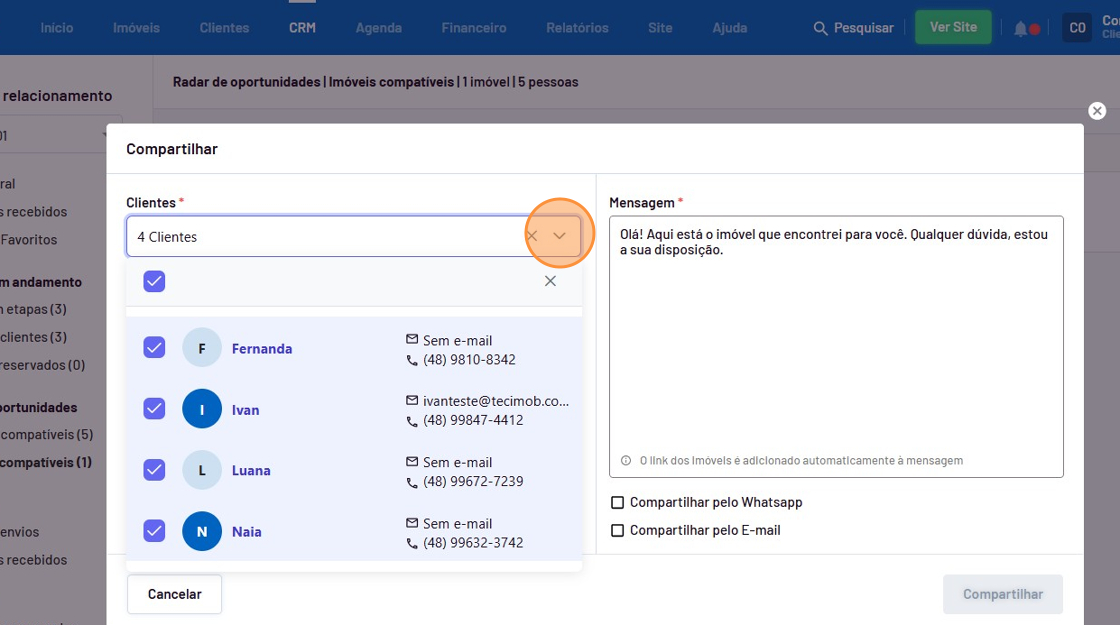Collapse the Clientes dropdown chevron
Viewport: 1120px width, 625px height.
click(560, 236)
